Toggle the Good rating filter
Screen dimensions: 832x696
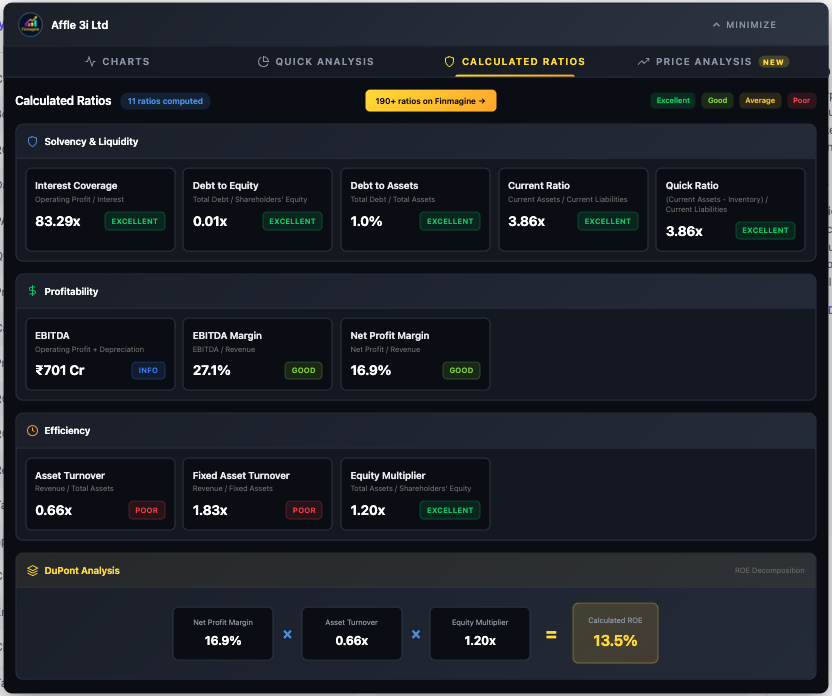coord(717,101)
